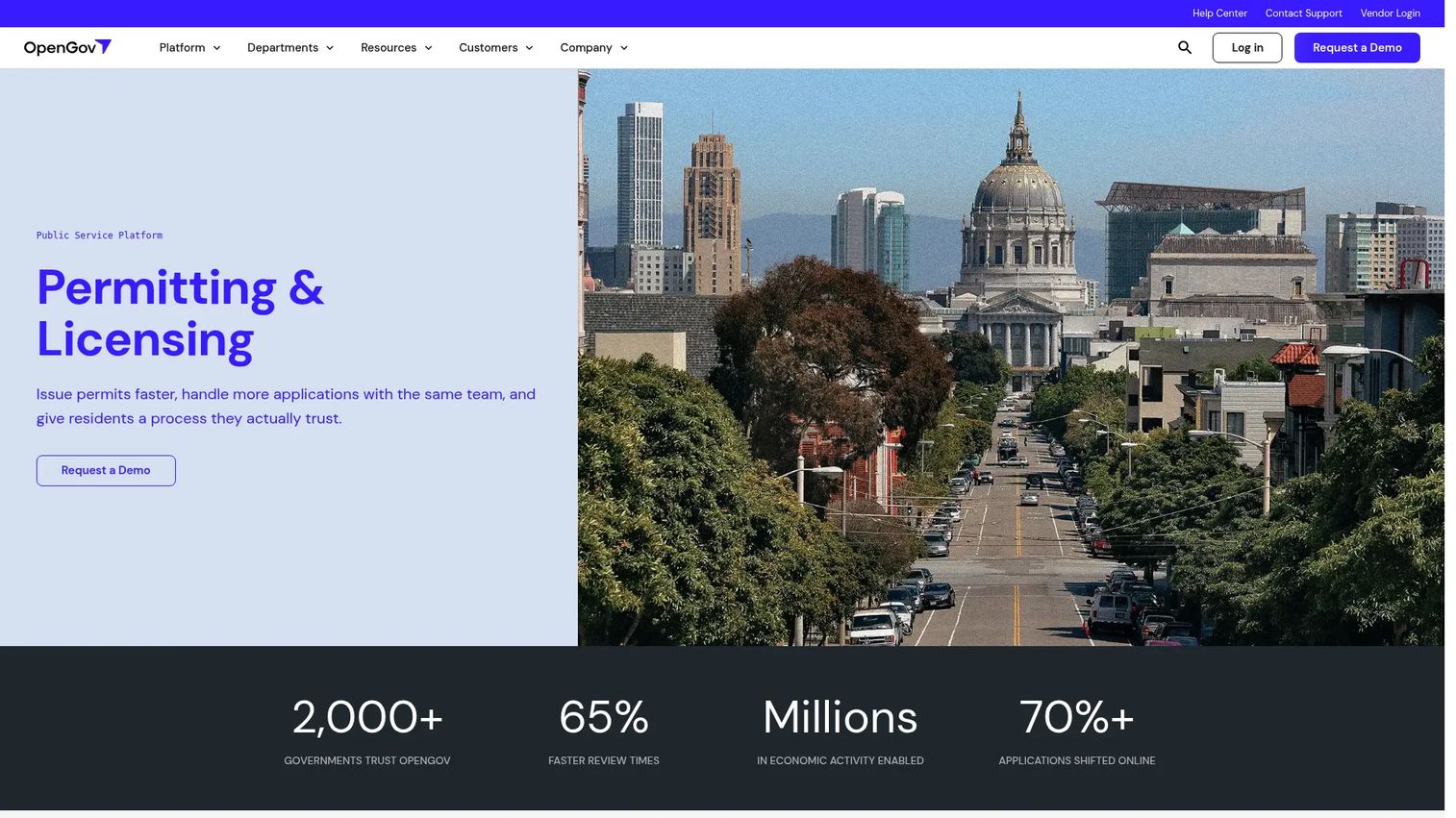The width and height of the screenshot is (1456, 818).
Task: Open Vendor Login link
Action: tap(1390, 13)
